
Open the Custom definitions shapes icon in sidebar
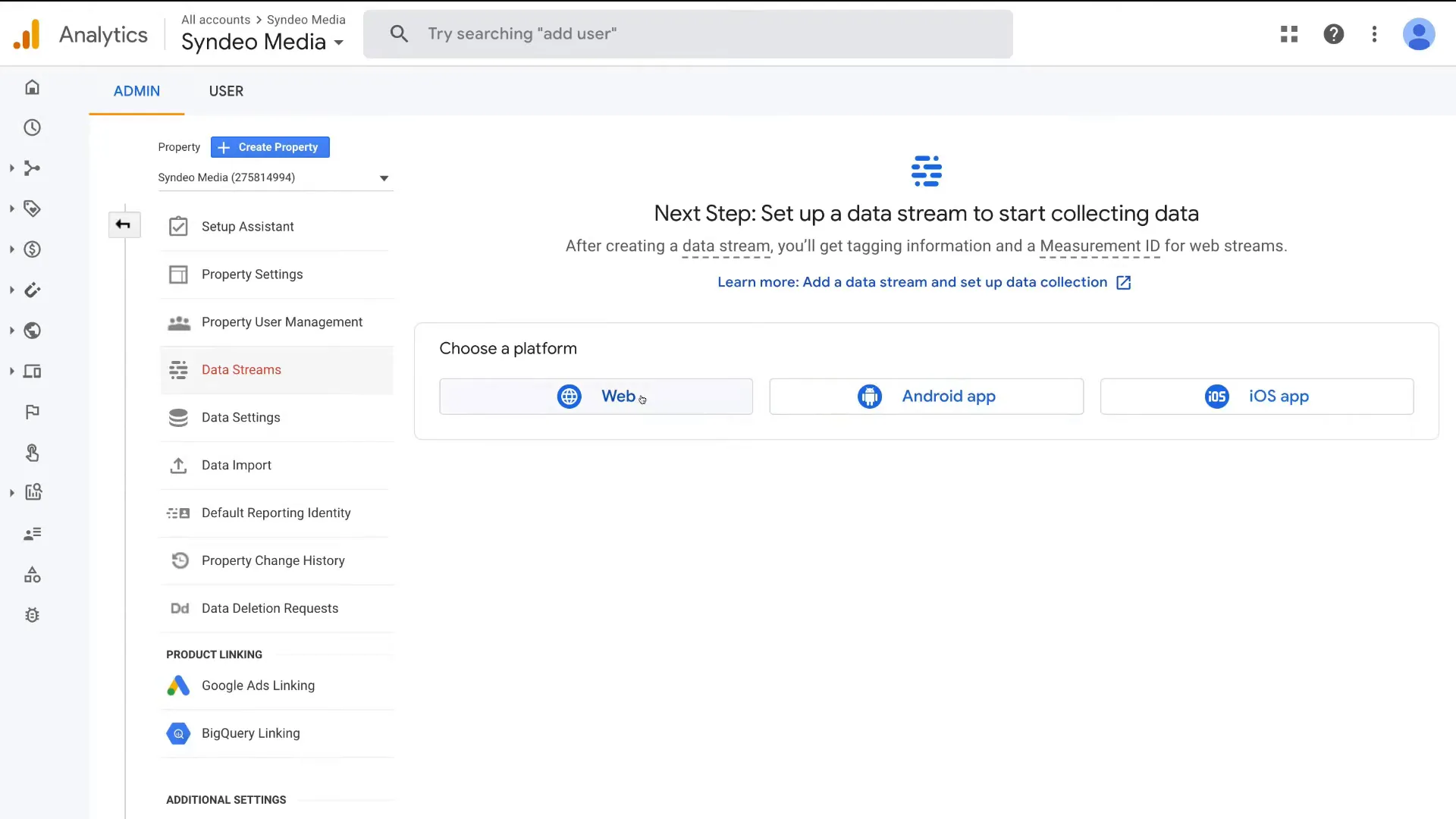click(32, 575)
